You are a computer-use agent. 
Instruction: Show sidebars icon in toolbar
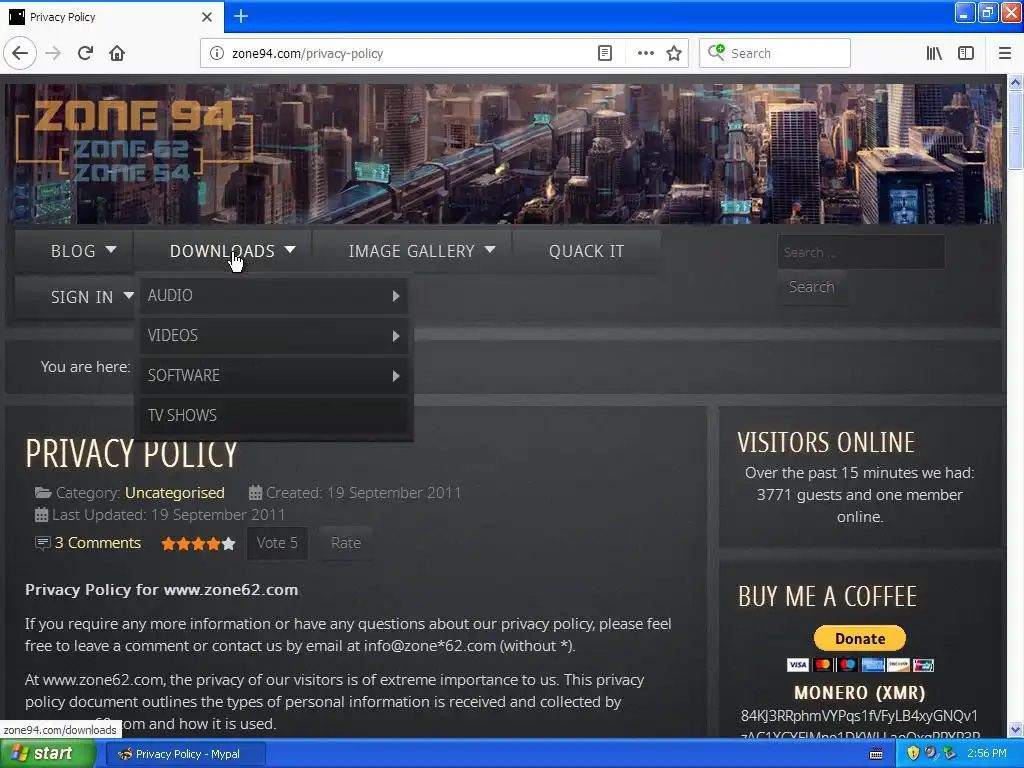click(966, 54)
